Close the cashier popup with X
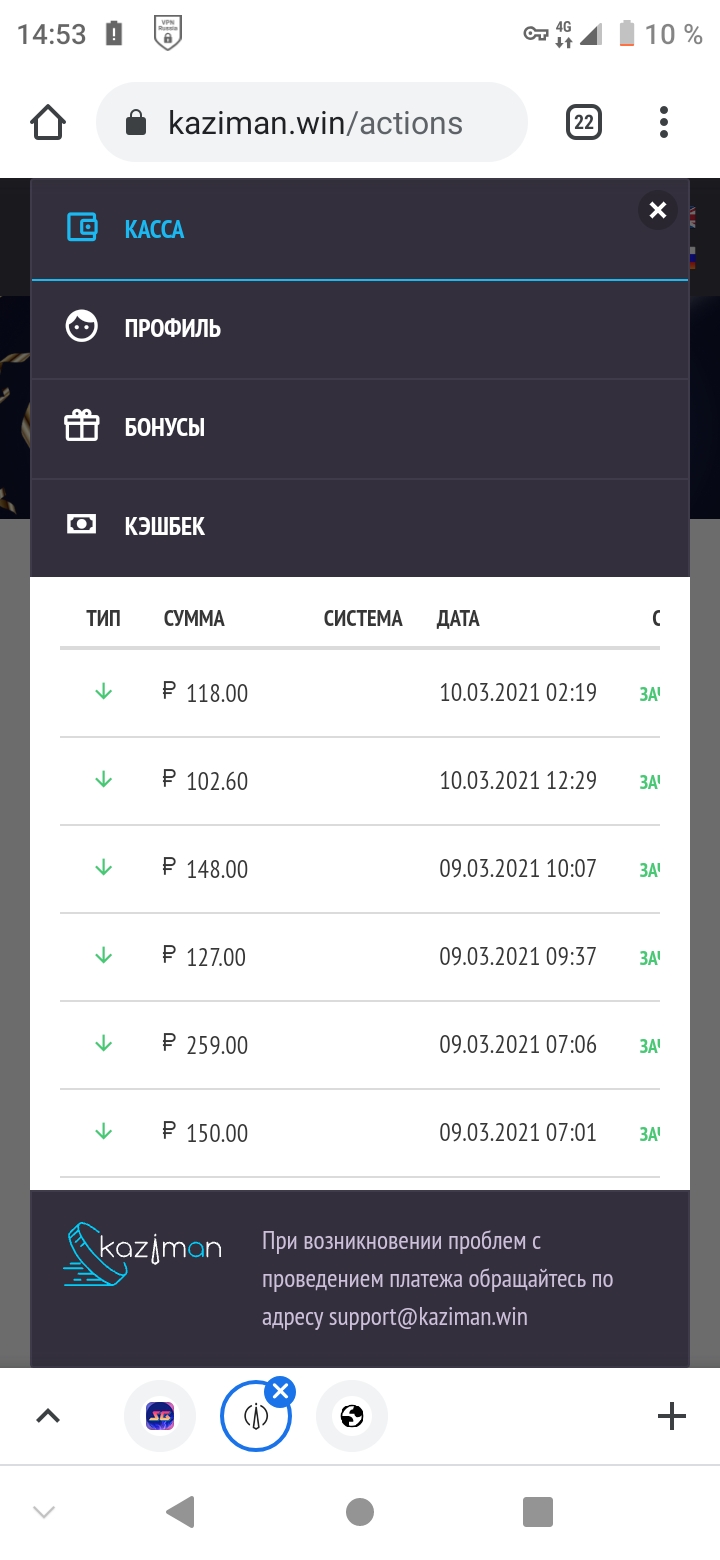 coord(657,210)
